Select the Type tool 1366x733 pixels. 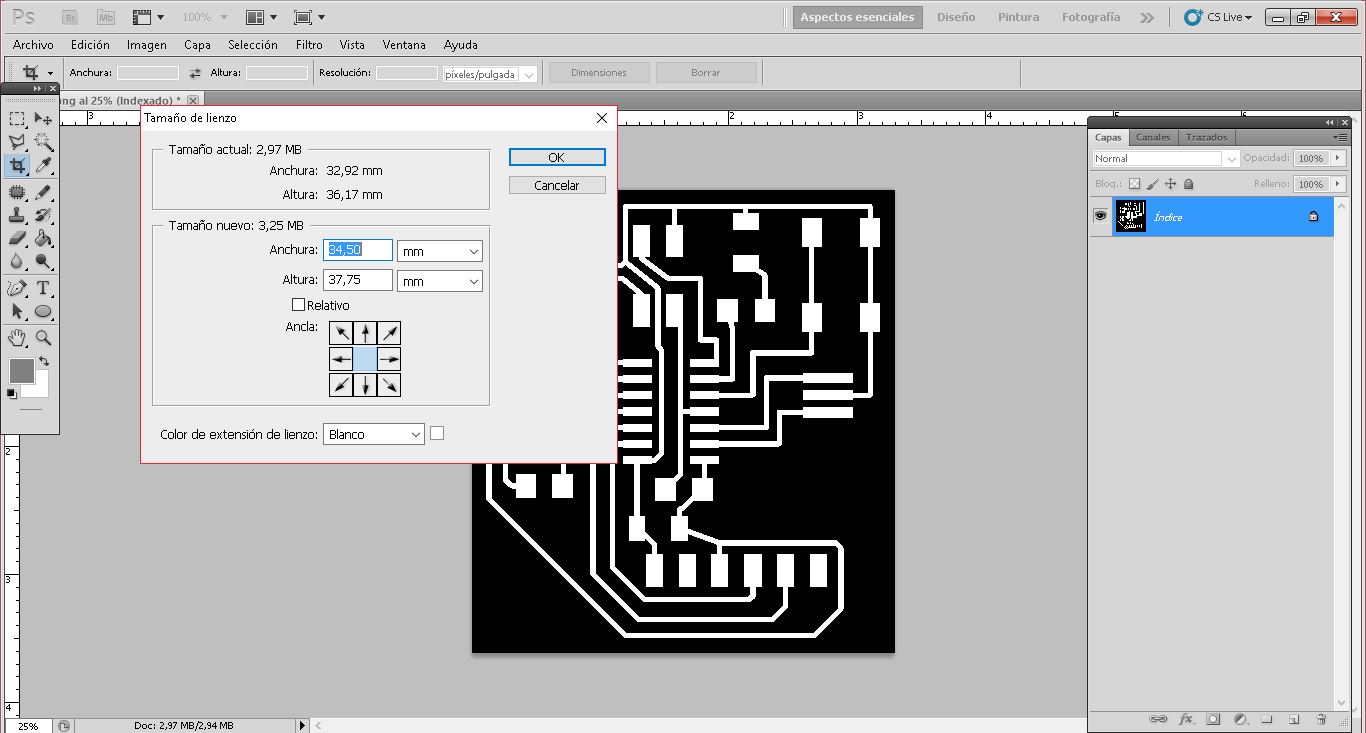click(x=43, y=288)
